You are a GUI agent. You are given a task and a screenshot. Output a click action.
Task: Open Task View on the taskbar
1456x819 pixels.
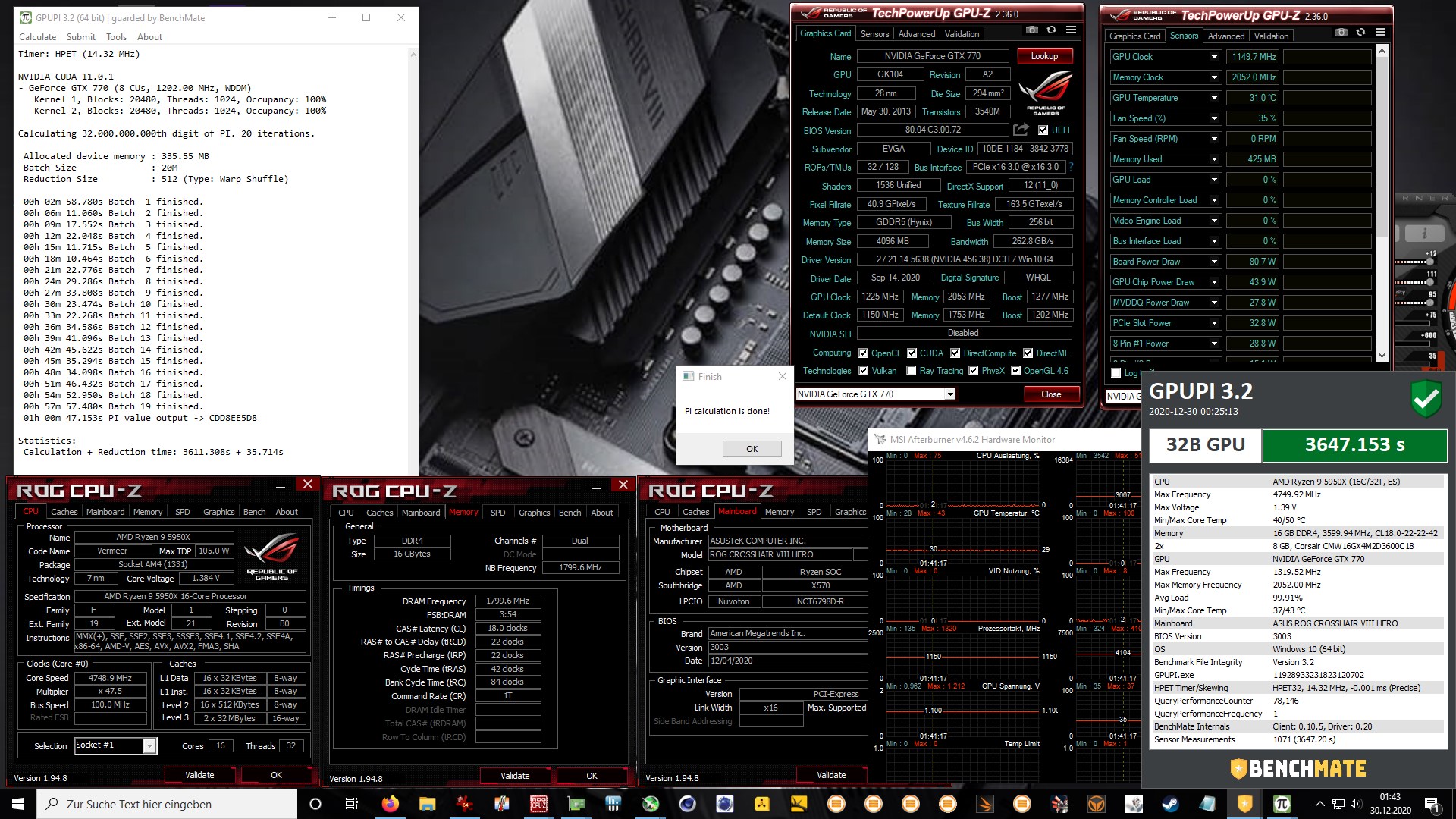[x=352, y=804]
